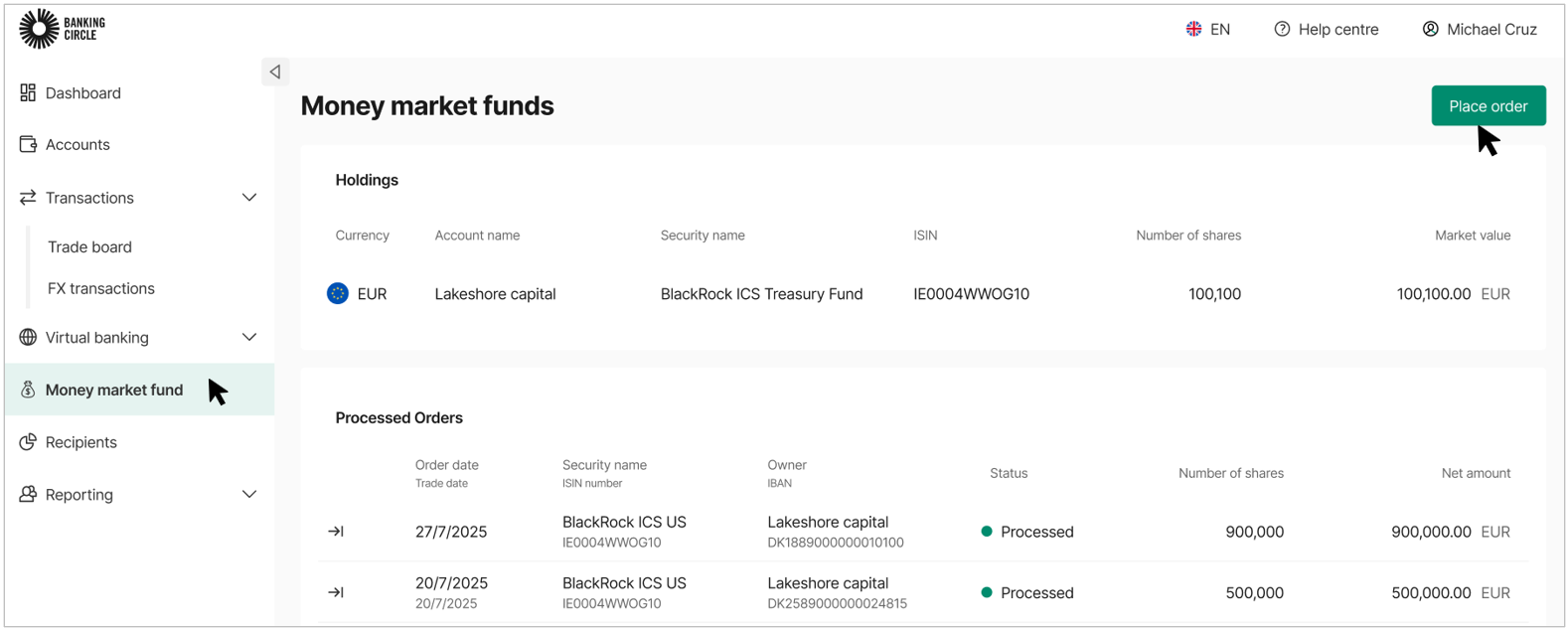The width and height of the screenshot is (1568, 631).
Task: Select Money market fund in sidebar
Action: click(139, 390)
